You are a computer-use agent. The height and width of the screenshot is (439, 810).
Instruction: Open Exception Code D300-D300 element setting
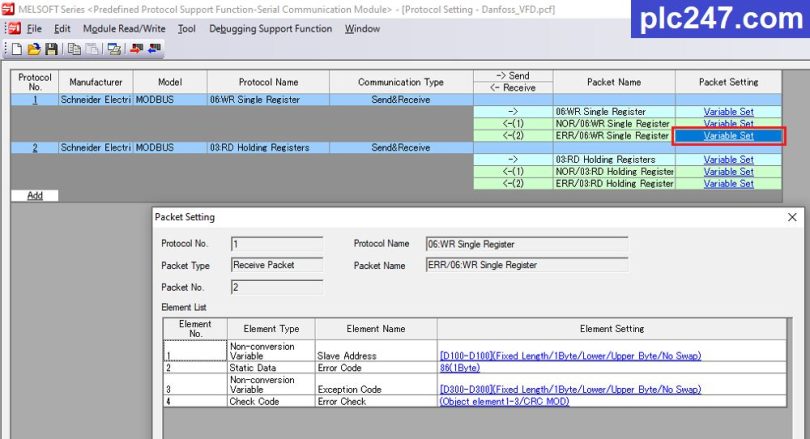(570, 389)
